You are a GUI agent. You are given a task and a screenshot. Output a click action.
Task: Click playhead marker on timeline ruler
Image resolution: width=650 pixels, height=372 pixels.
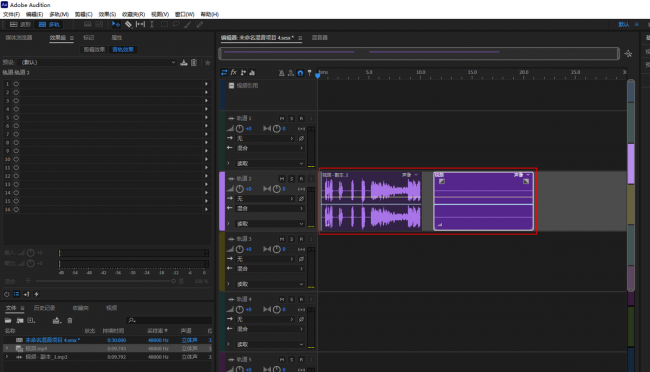tap(318, 75)
